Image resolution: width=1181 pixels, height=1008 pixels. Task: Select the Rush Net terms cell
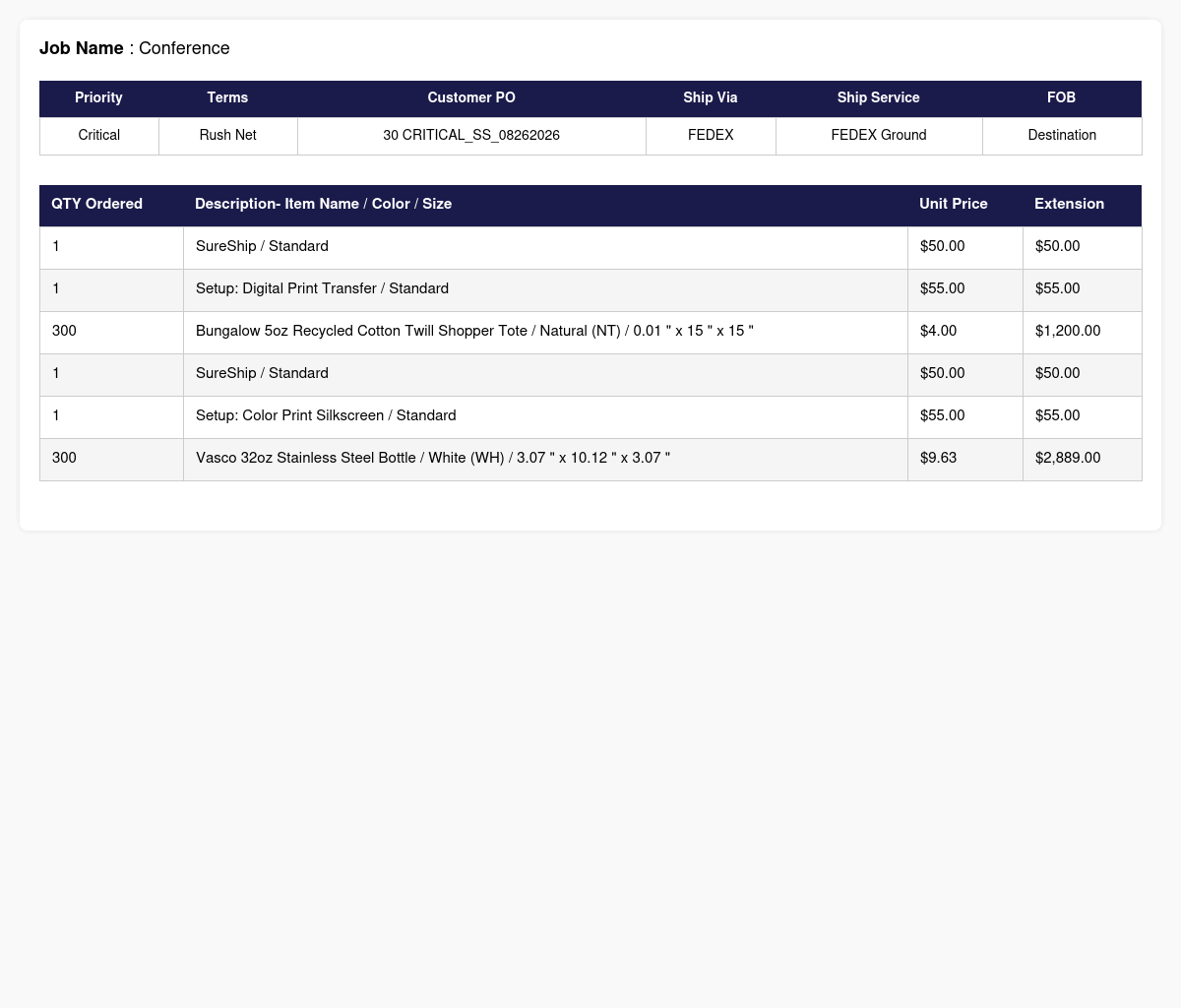pyautogui.click(x=227, y=136)
